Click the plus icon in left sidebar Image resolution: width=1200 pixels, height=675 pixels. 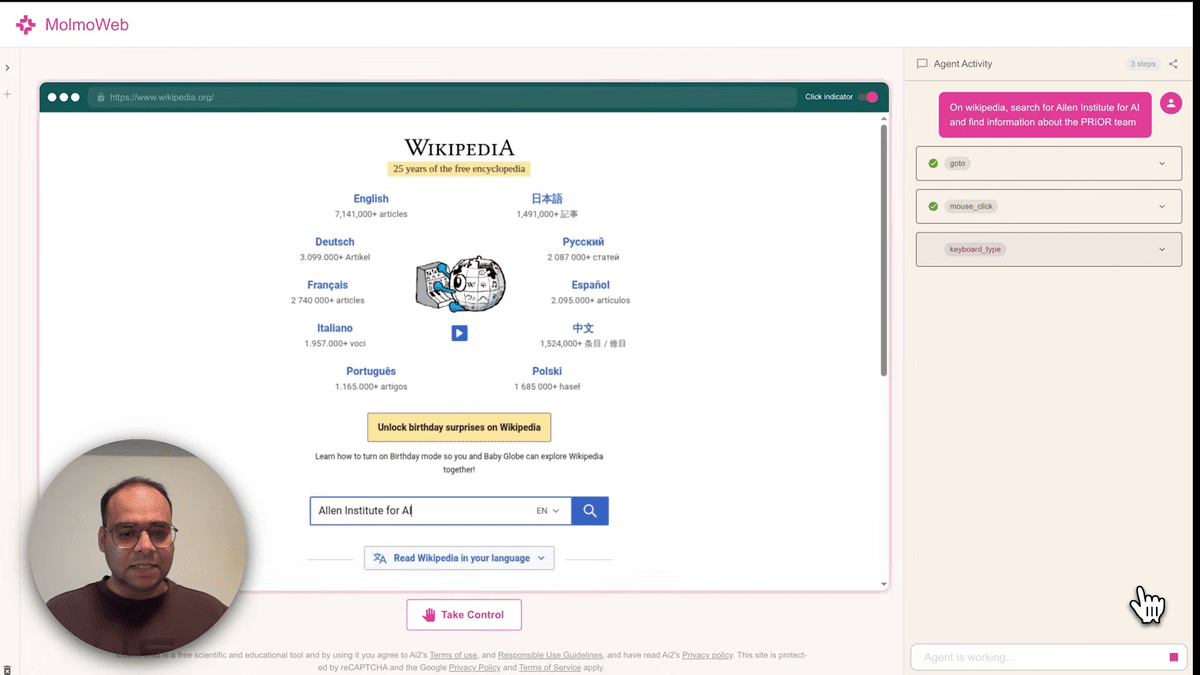[x=7, y=94]
